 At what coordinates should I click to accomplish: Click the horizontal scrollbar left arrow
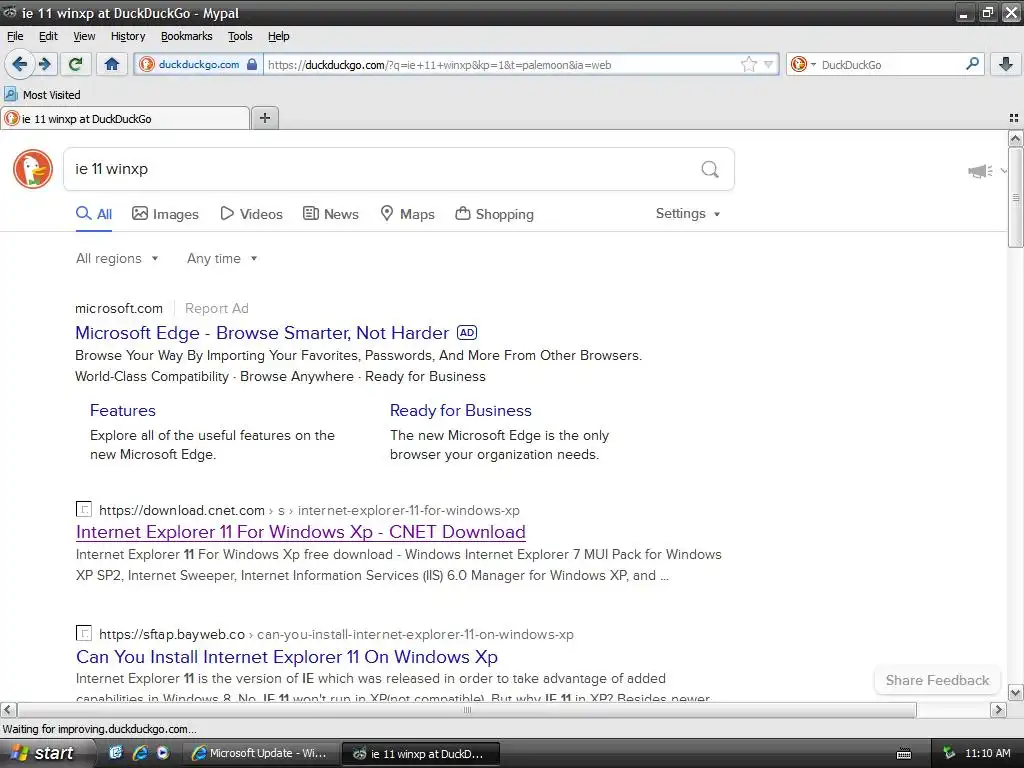(x=8, y=709)
